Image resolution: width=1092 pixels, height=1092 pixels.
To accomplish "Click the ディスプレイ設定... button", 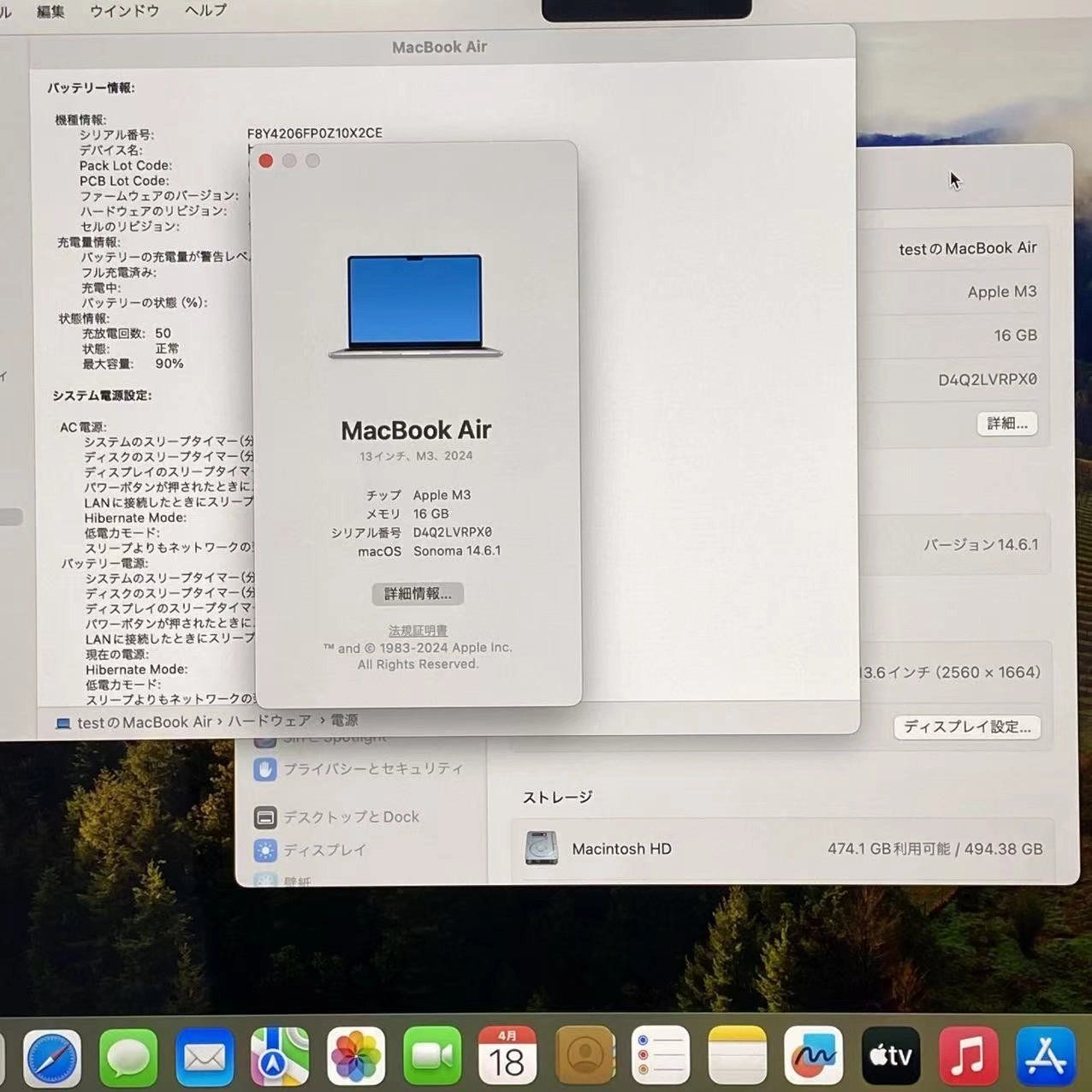I will (x=967, y=727).
